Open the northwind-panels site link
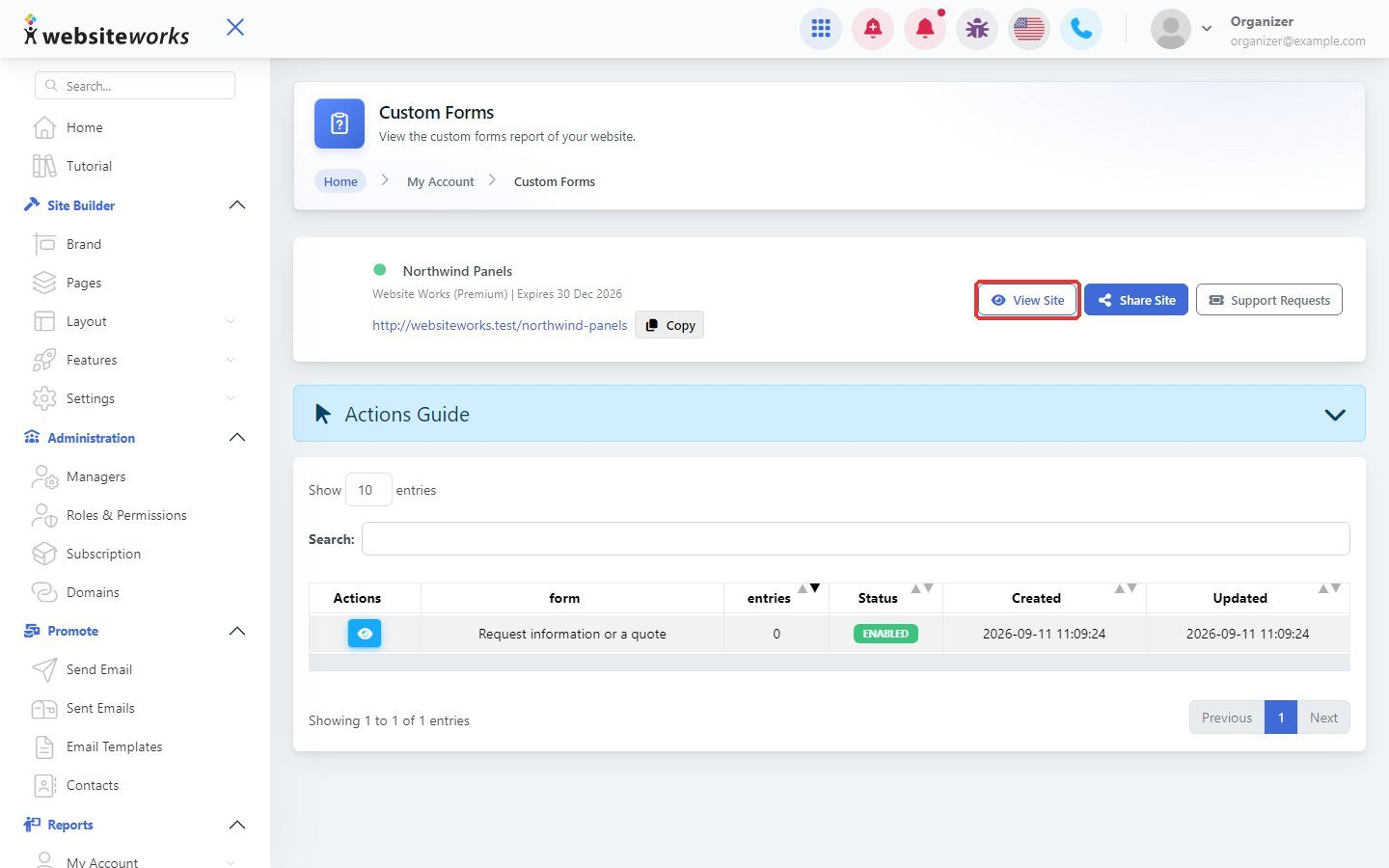This screenshot has width=1389, height=868. [500, 325]
